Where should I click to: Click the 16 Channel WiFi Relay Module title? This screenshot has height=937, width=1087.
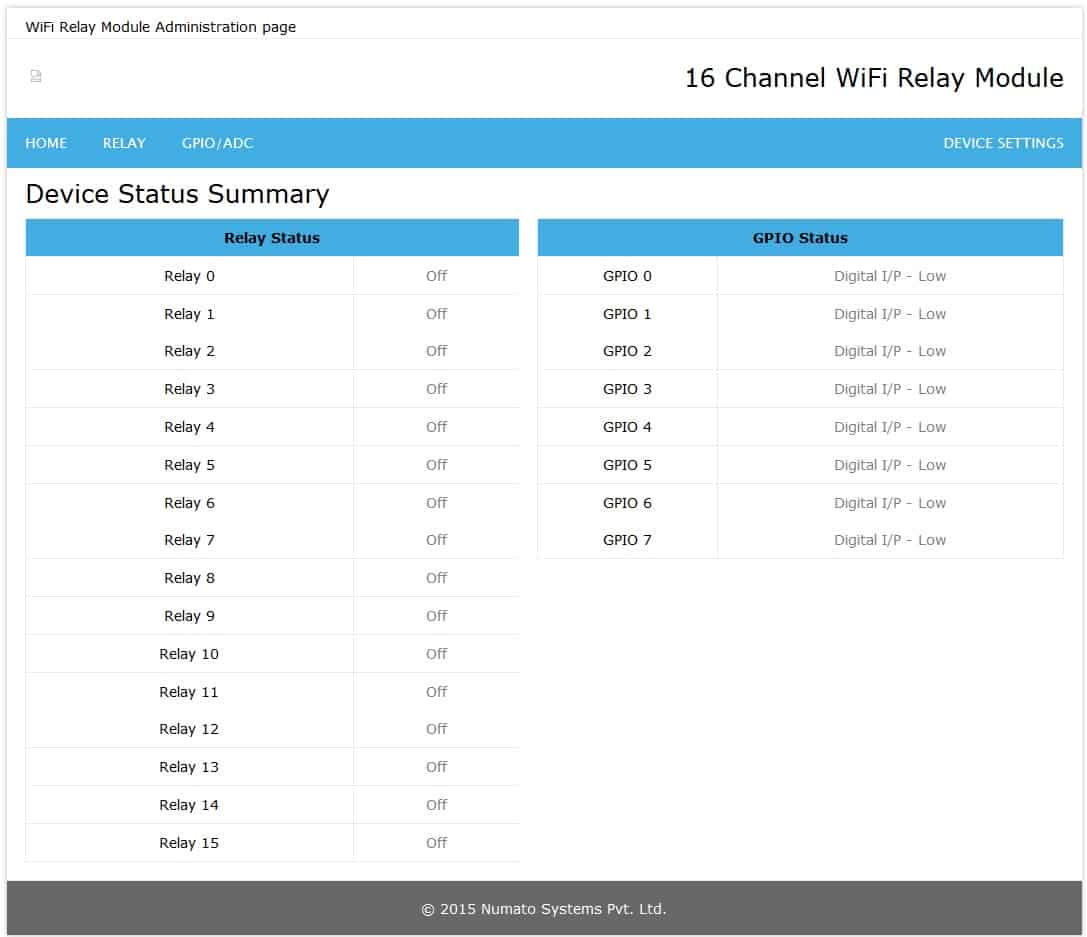click(872, 78)
